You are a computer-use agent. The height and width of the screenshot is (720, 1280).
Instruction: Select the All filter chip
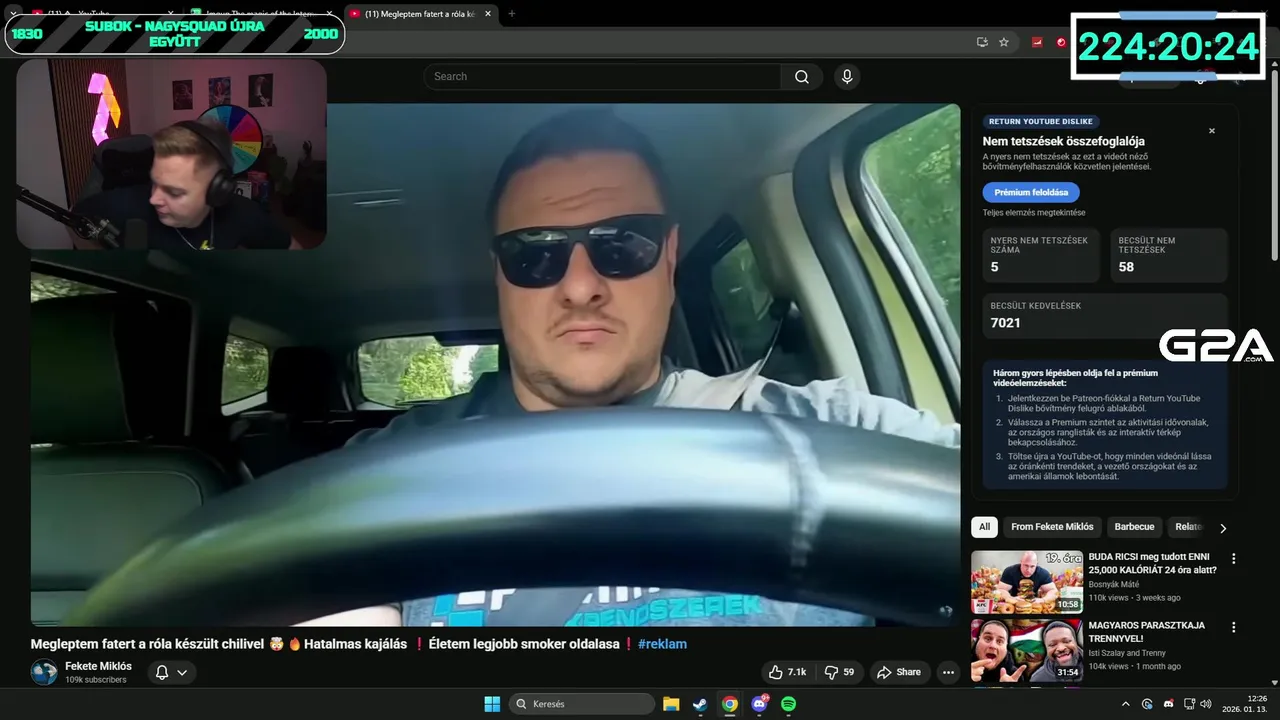point(984,527)
